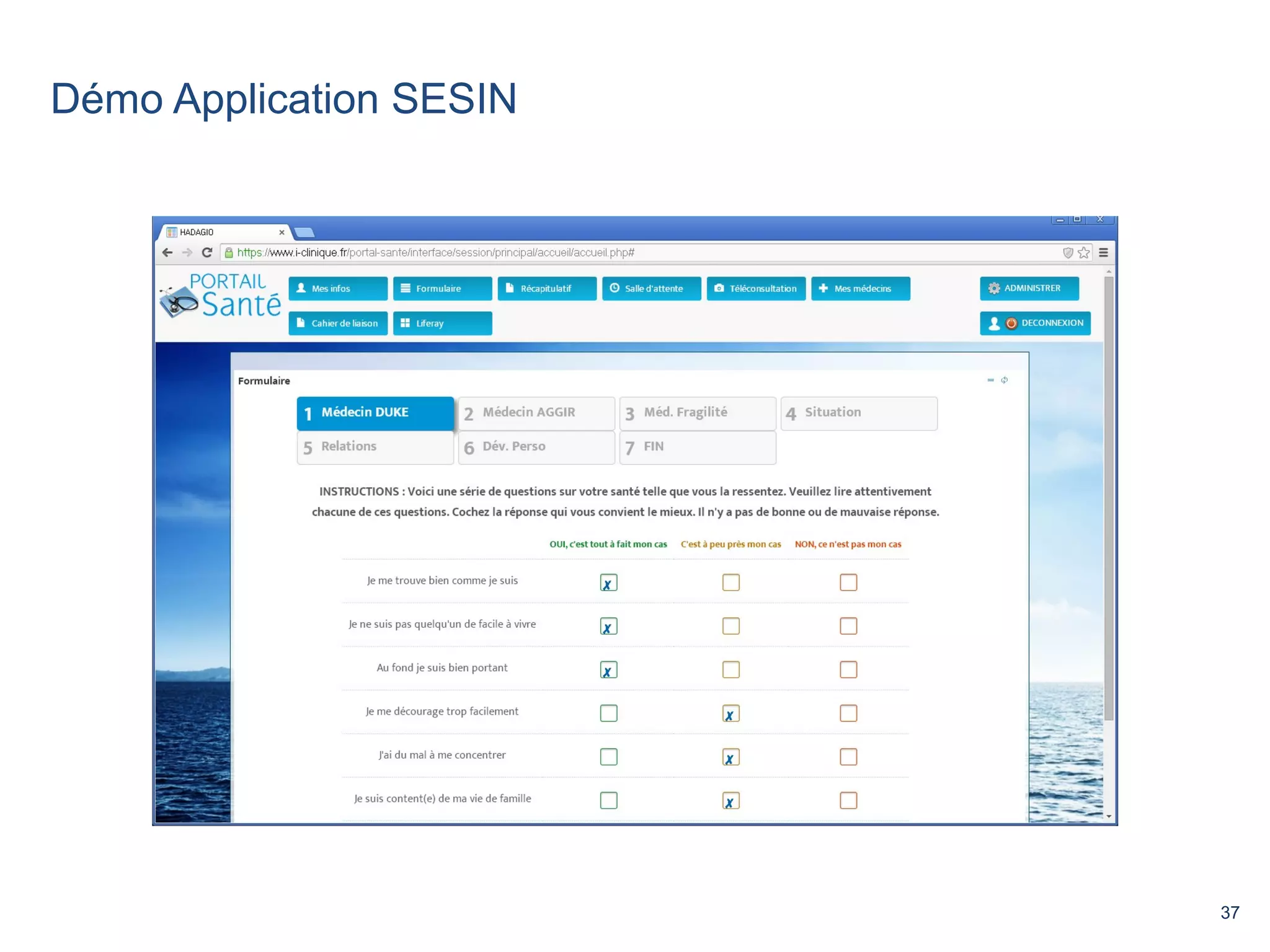Switch to step 3 Méd. Fragilité
The width and height of the screenshot is (1270, 952).
click(698, 413)
